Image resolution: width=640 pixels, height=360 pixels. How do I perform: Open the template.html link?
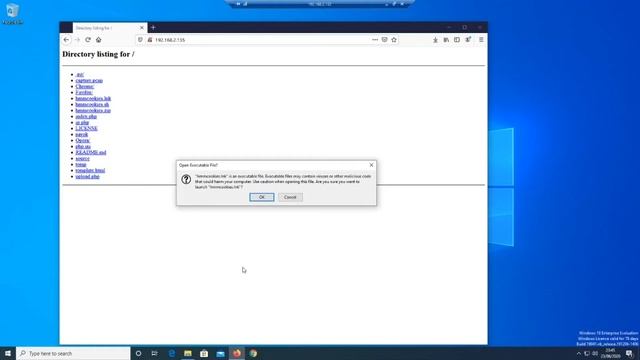pyautogui.click(x=90, y=170)
